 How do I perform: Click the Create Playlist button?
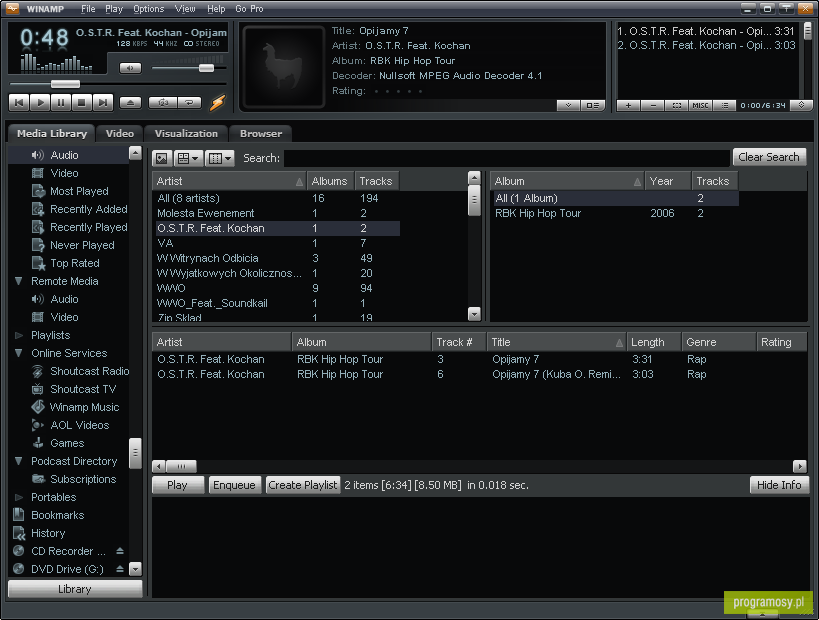(x=302, y=485)
